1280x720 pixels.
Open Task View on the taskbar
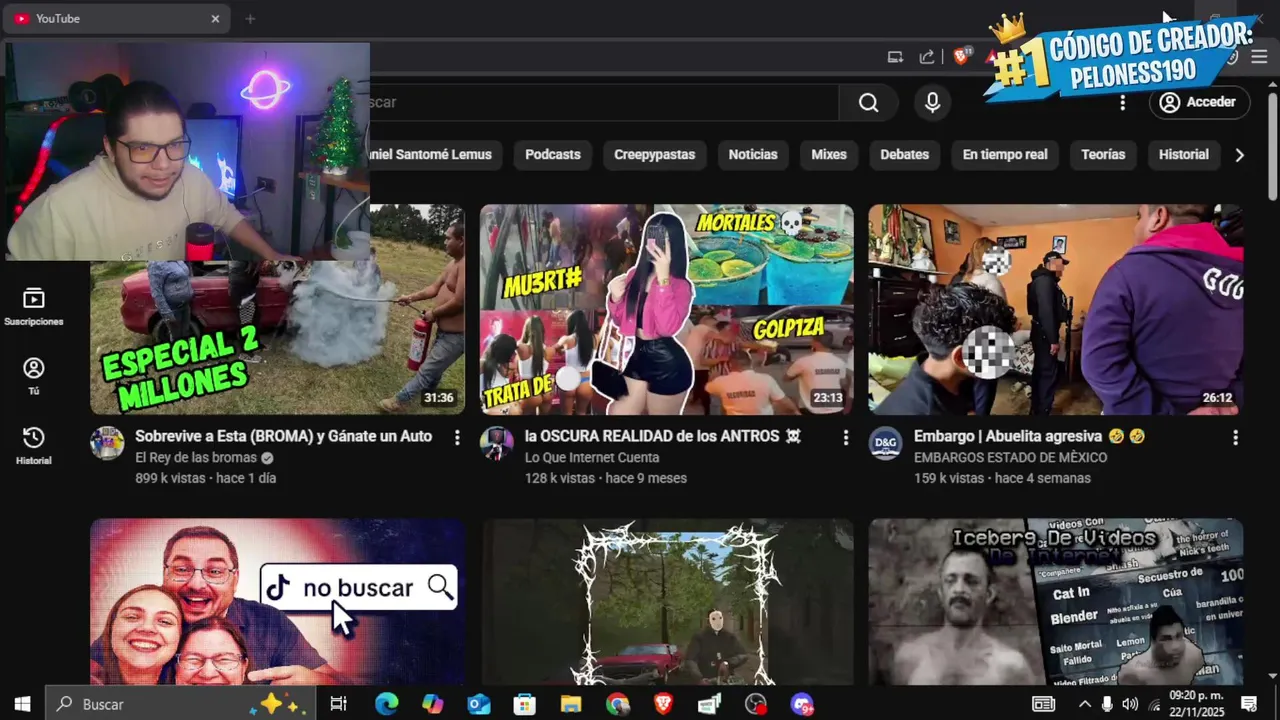[x=338, y=704]
